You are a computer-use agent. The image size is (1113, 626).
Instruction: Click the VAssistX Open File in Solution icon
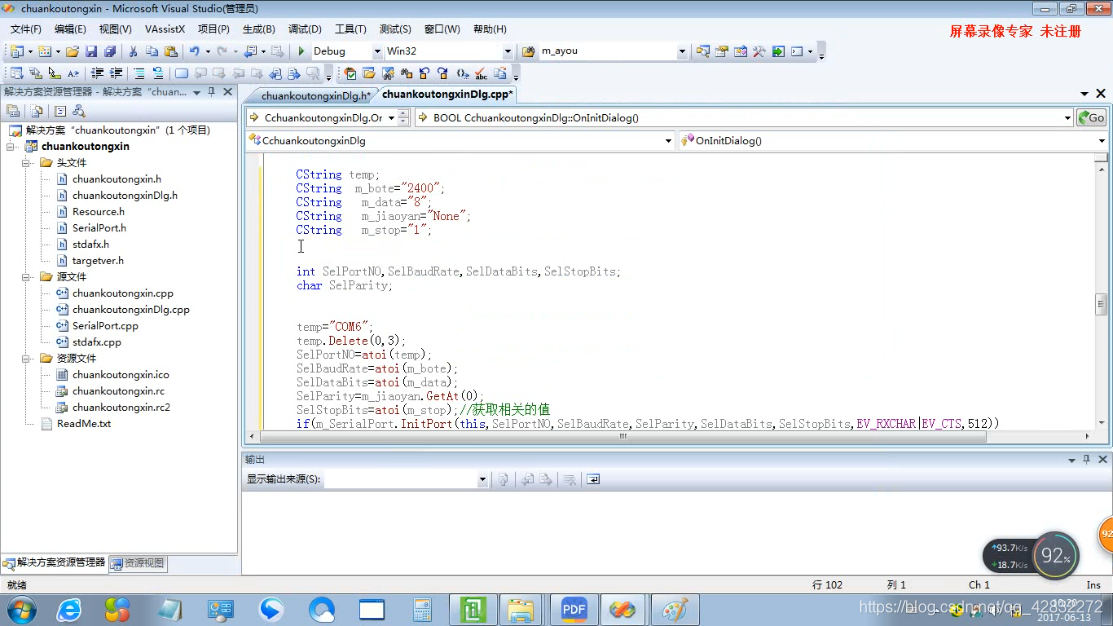(369, 73)
